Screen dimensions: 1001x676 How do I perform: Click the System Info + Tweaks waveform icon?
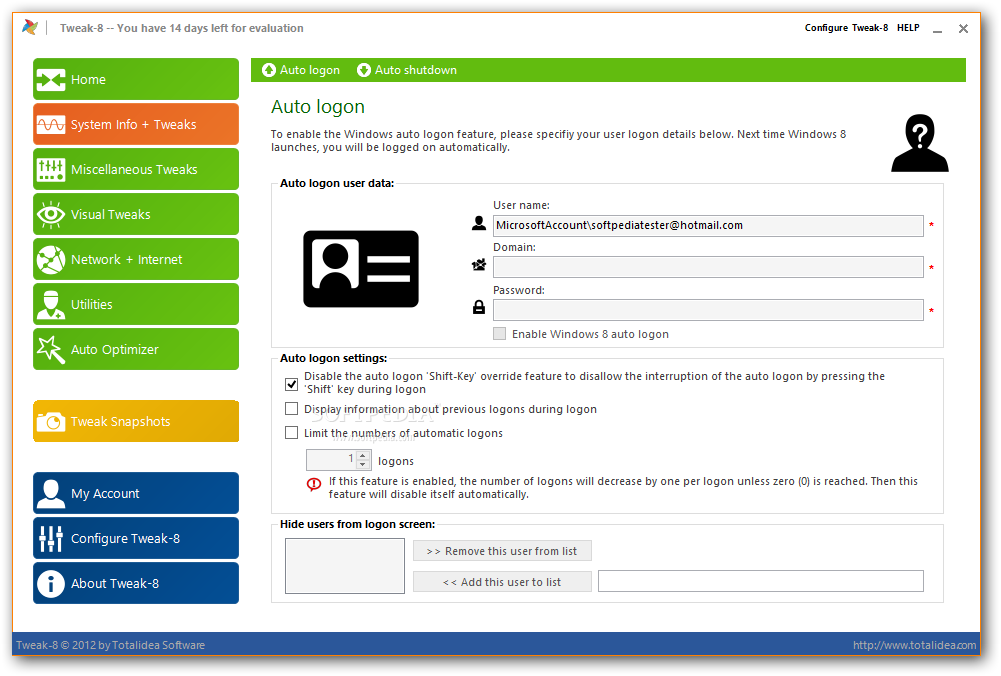[x=50, y=124]
